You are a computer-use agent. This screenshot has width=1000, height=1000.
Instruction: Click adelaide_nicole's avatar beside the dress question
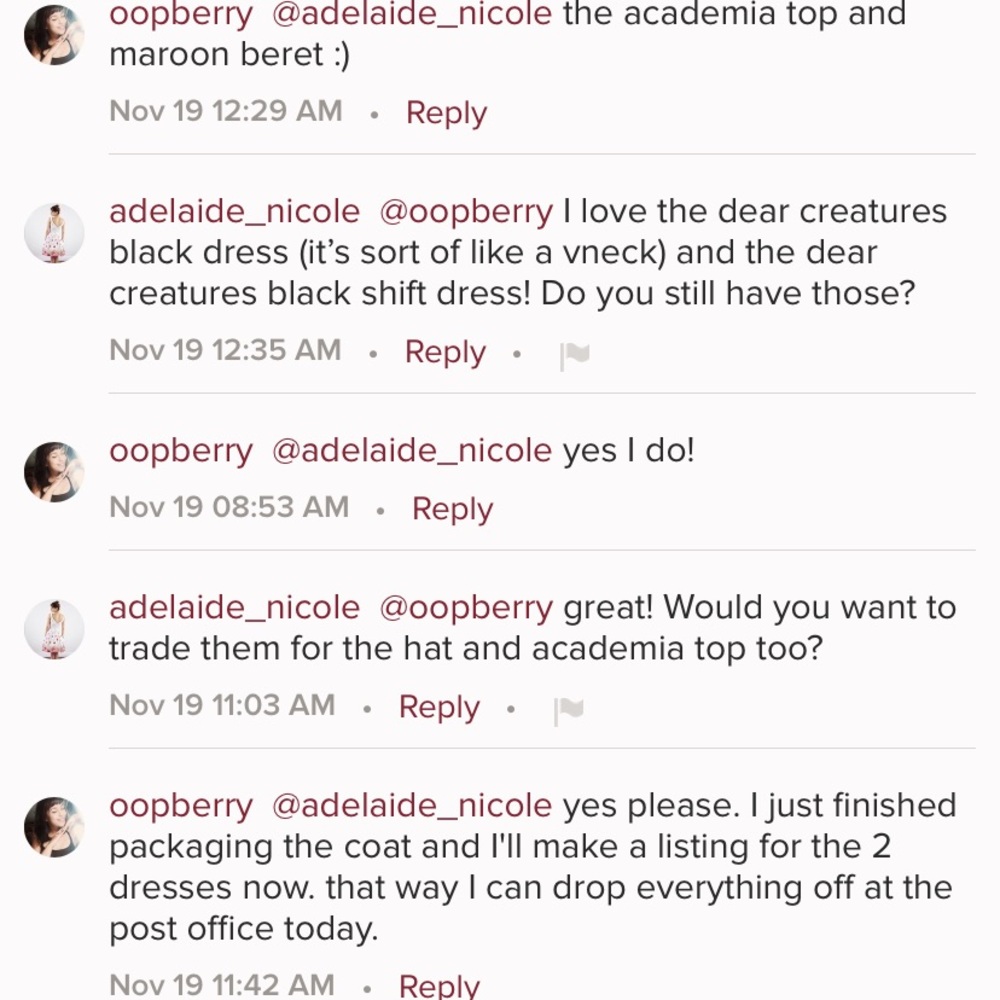click(54, 232)
